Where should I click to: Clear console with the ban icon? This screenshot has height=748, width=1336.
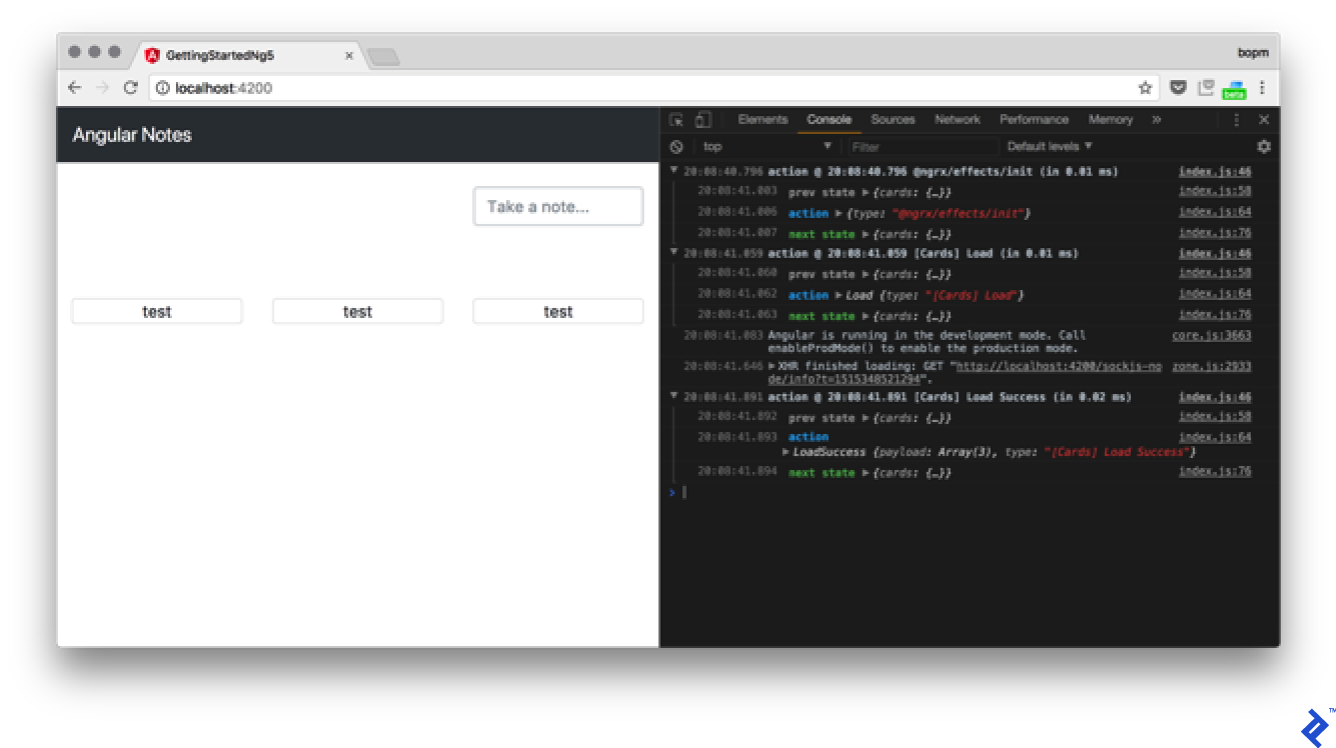677,147
